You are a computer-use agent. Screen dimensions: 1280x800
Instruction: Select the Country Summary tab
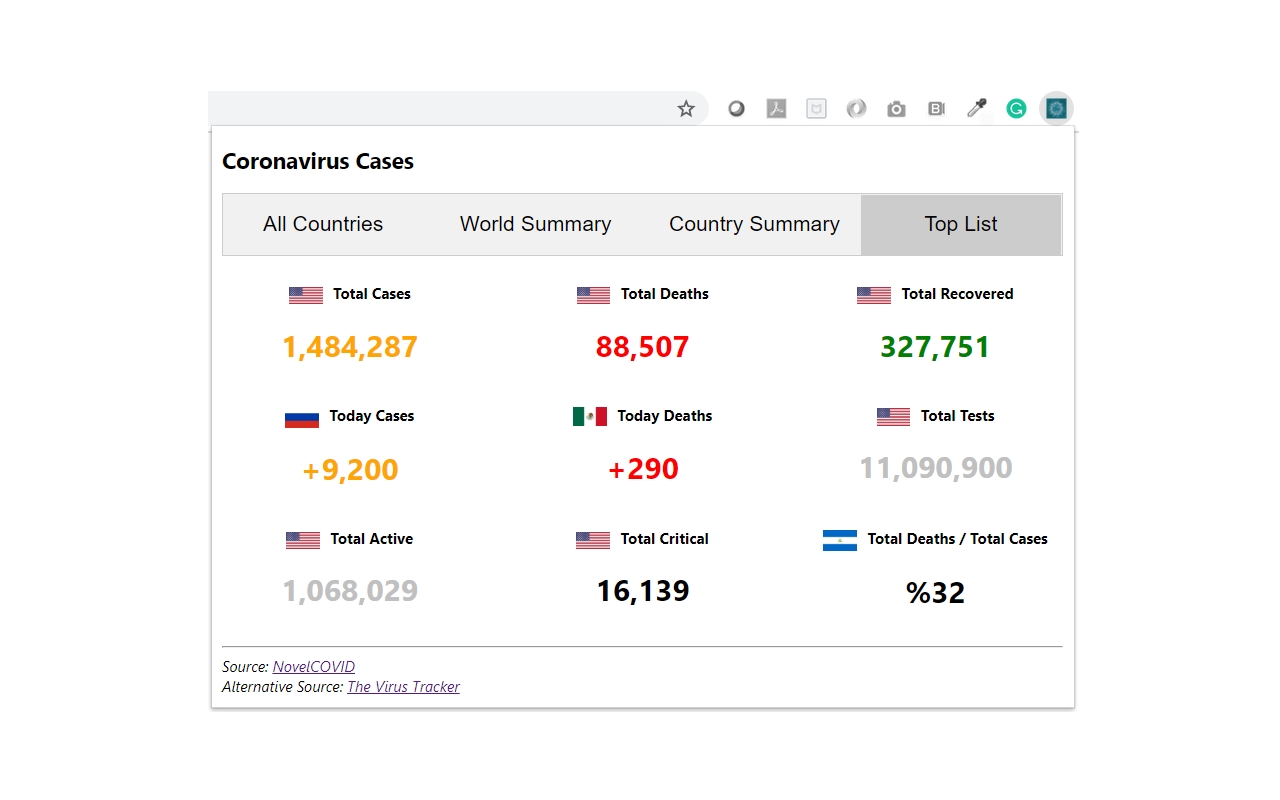754,224
